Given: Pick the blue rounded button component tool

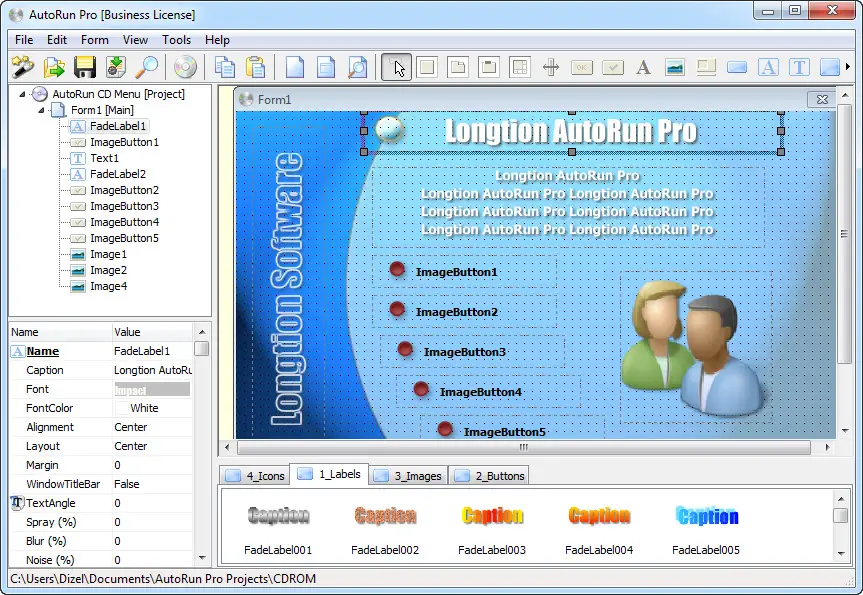Looking at the screenshot, I should (x=737, y=67).
